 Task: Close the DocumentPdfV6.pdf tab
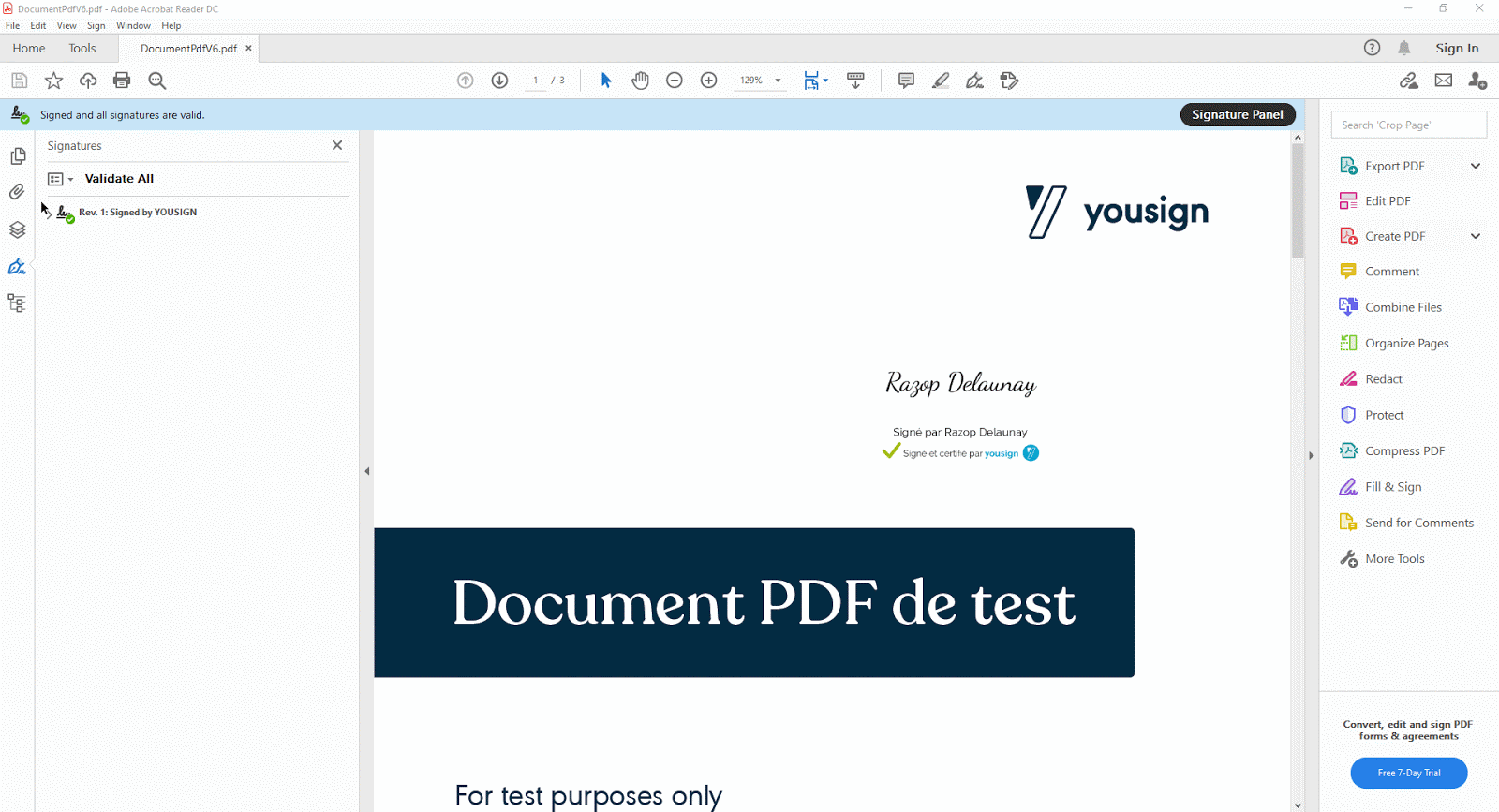coord(248,48)
